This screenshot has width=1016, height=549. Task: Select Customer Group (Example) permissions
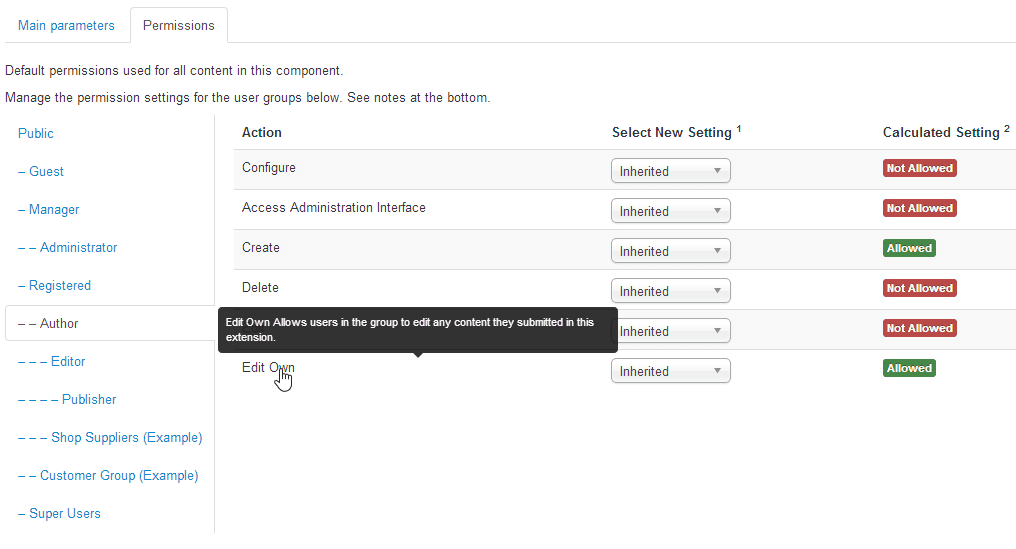[x=108, y=475]
